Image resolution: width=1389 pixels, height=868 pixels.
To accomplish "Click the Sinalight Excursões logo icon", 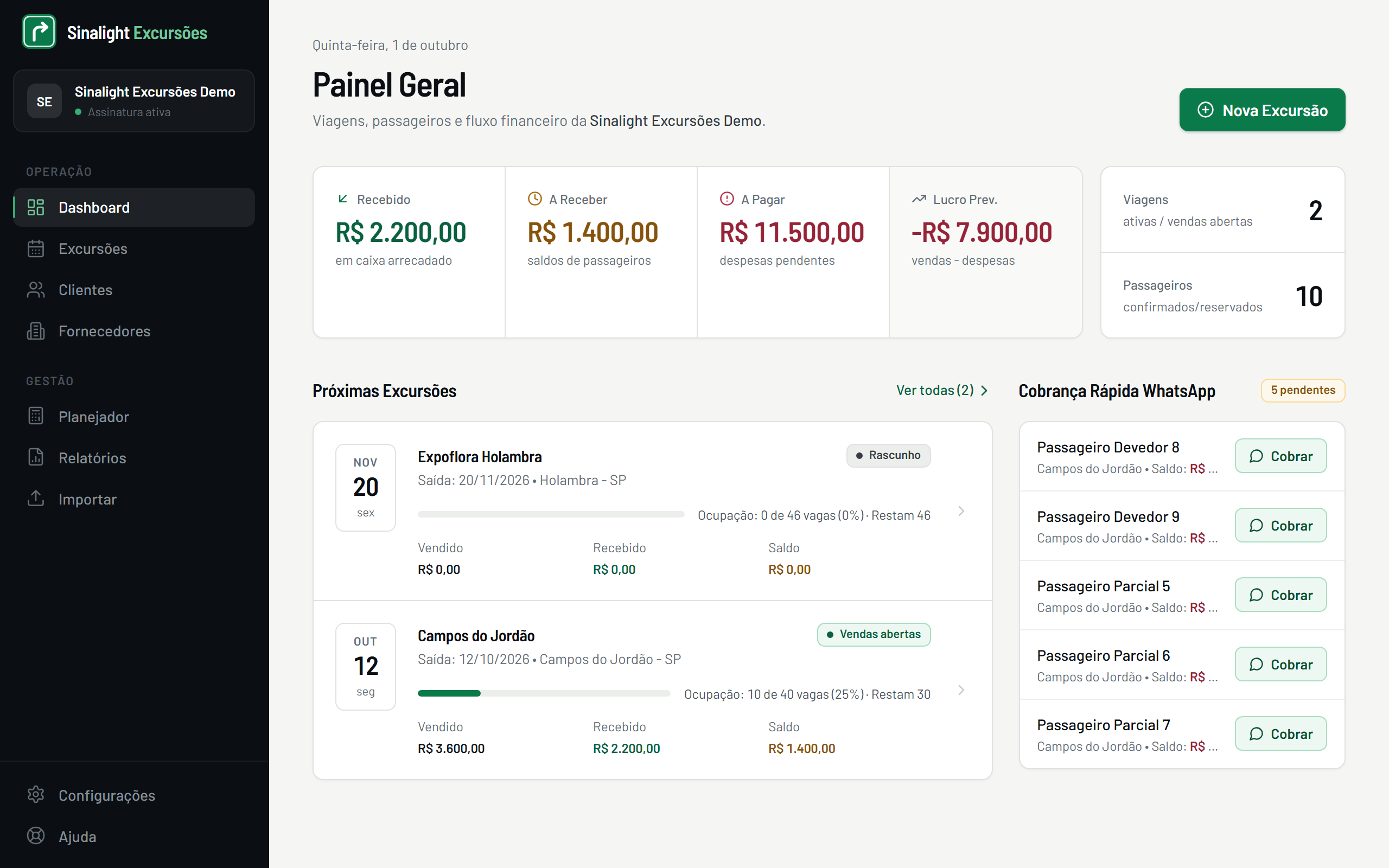I will pyautogui.click(x=39, y=31).
